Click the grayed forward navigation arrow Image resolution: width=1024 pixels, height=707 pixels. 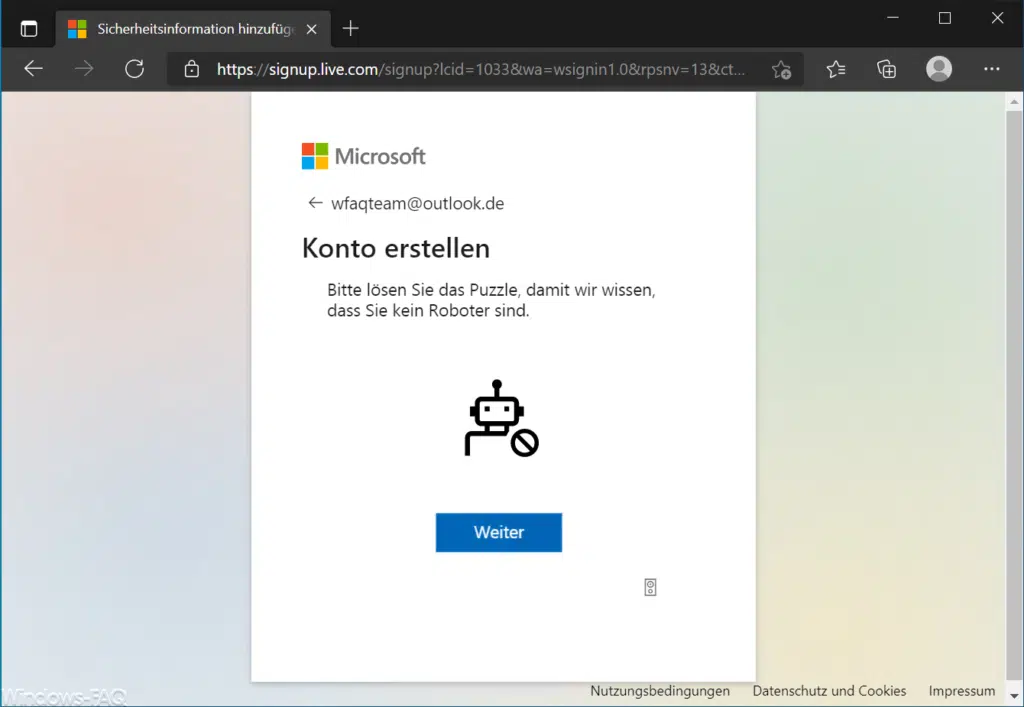click(84, 69)
